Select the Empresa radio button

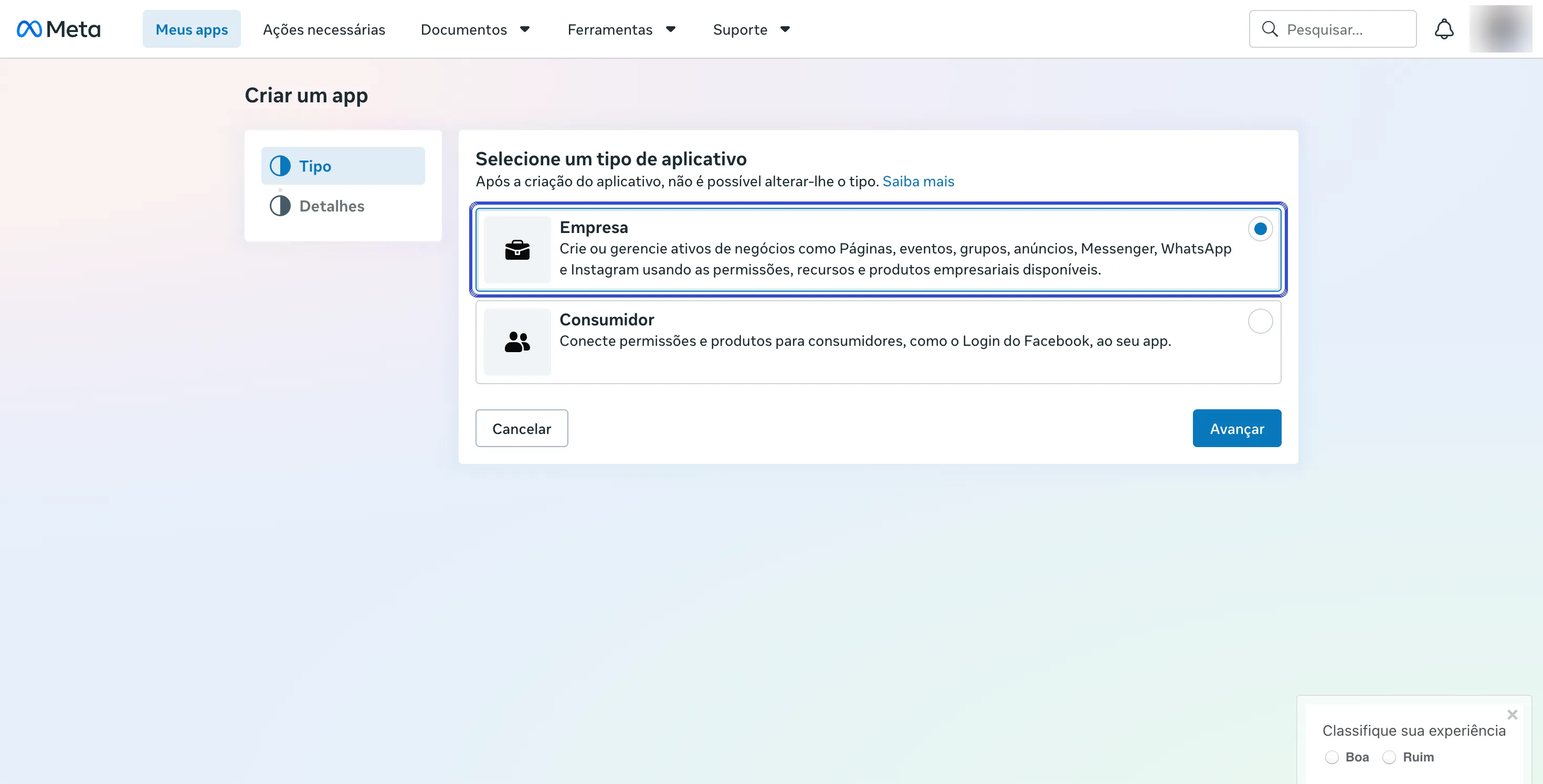click(x=1260, y=229)
